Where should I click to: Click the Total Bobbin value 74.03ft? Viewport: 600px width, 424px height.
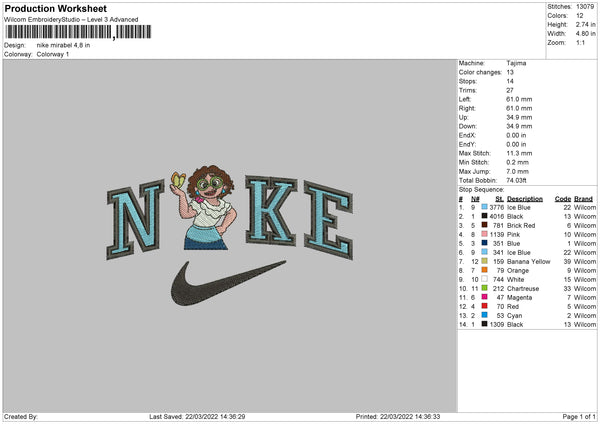point(517,180)
